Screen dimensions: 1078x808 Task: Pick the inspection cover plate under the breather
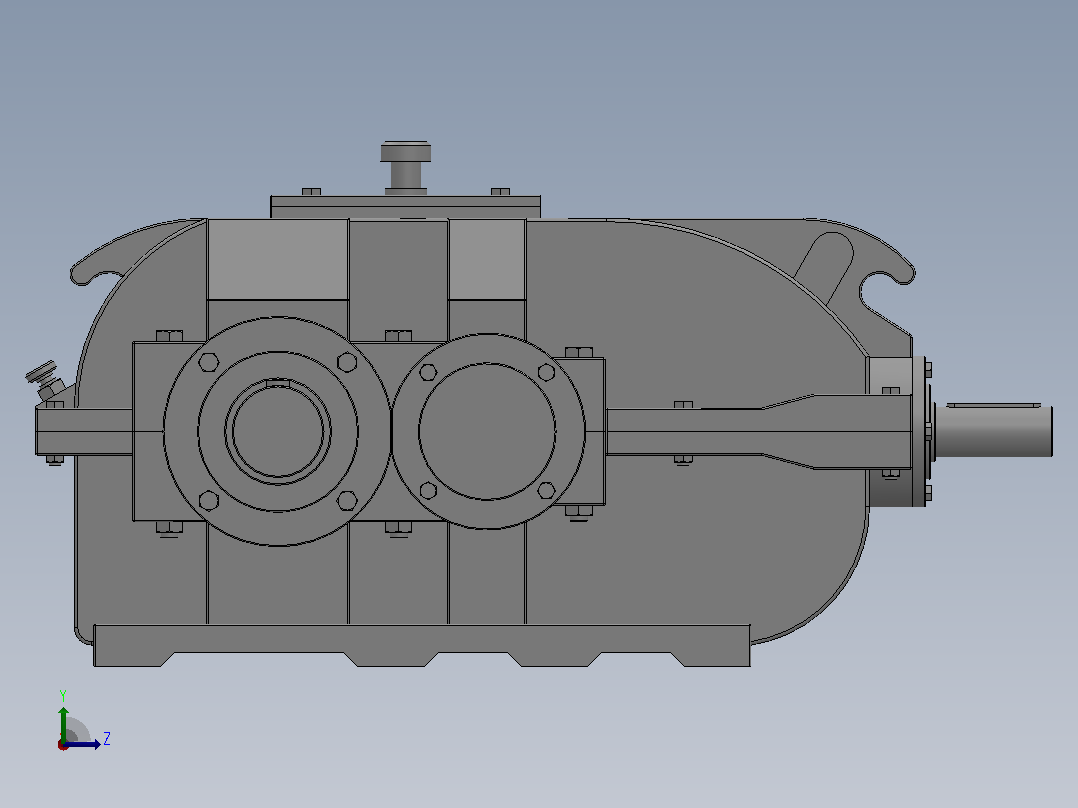(406, 207)
